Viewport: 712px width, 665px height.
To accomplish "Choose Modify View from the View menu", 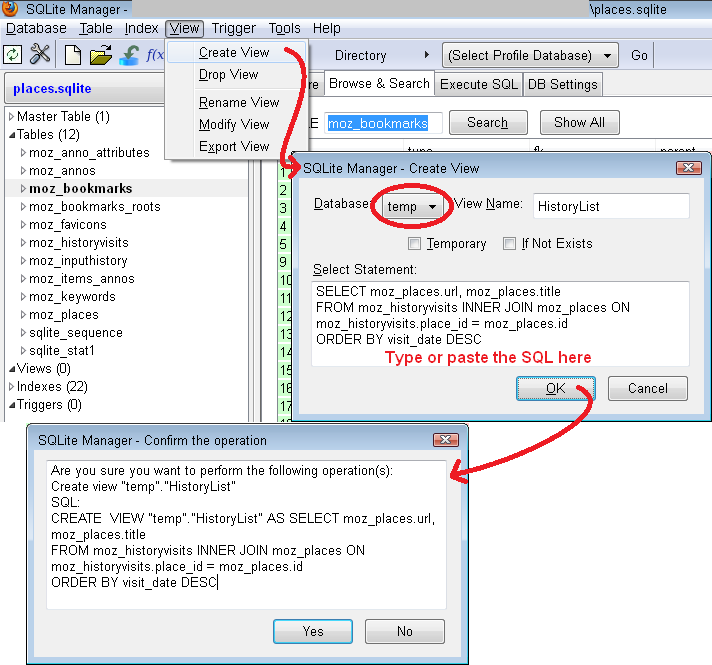I will point(236,124).
